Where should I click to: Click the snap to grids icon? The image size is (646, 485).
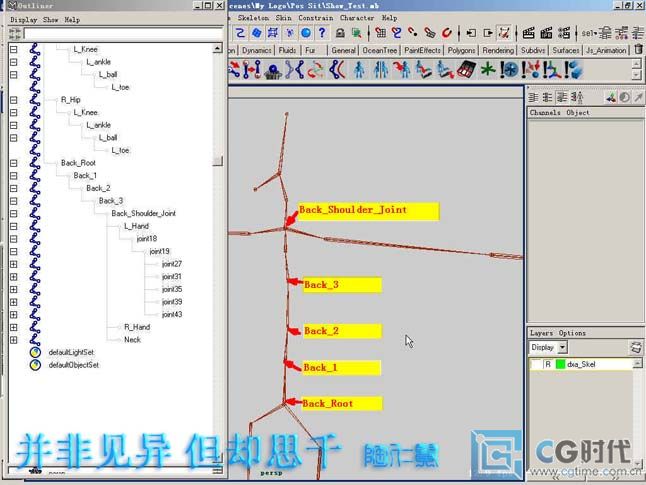pos(381,33)
